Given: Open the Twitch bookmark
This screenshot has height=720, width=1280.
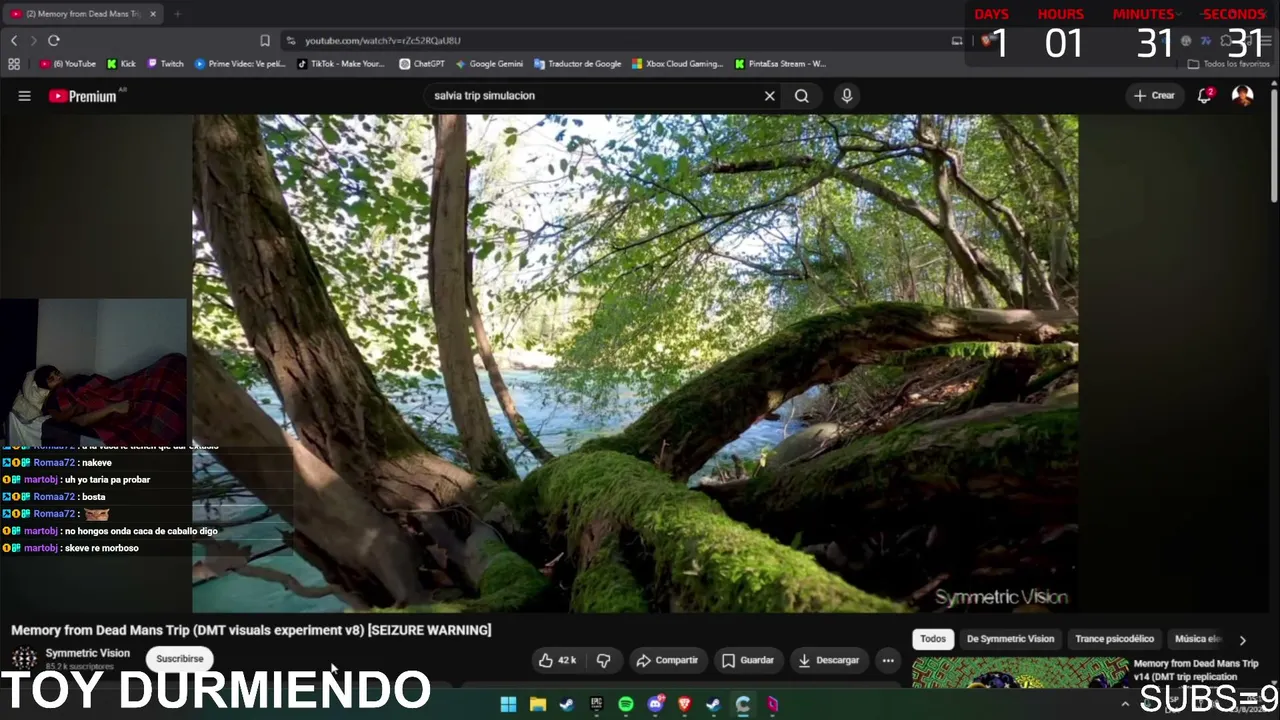Looking at the screenshot, I should [166, 64].
